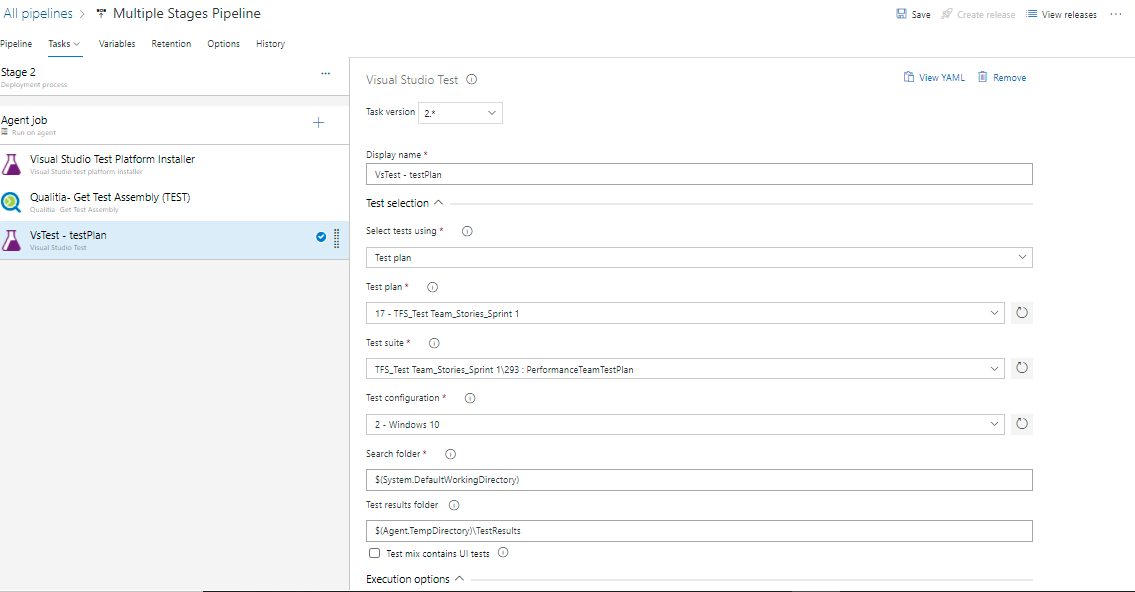This screenshot has height=592, width=1135.
Task: Refresh the Test plan list
Action: coord(1021,313)
